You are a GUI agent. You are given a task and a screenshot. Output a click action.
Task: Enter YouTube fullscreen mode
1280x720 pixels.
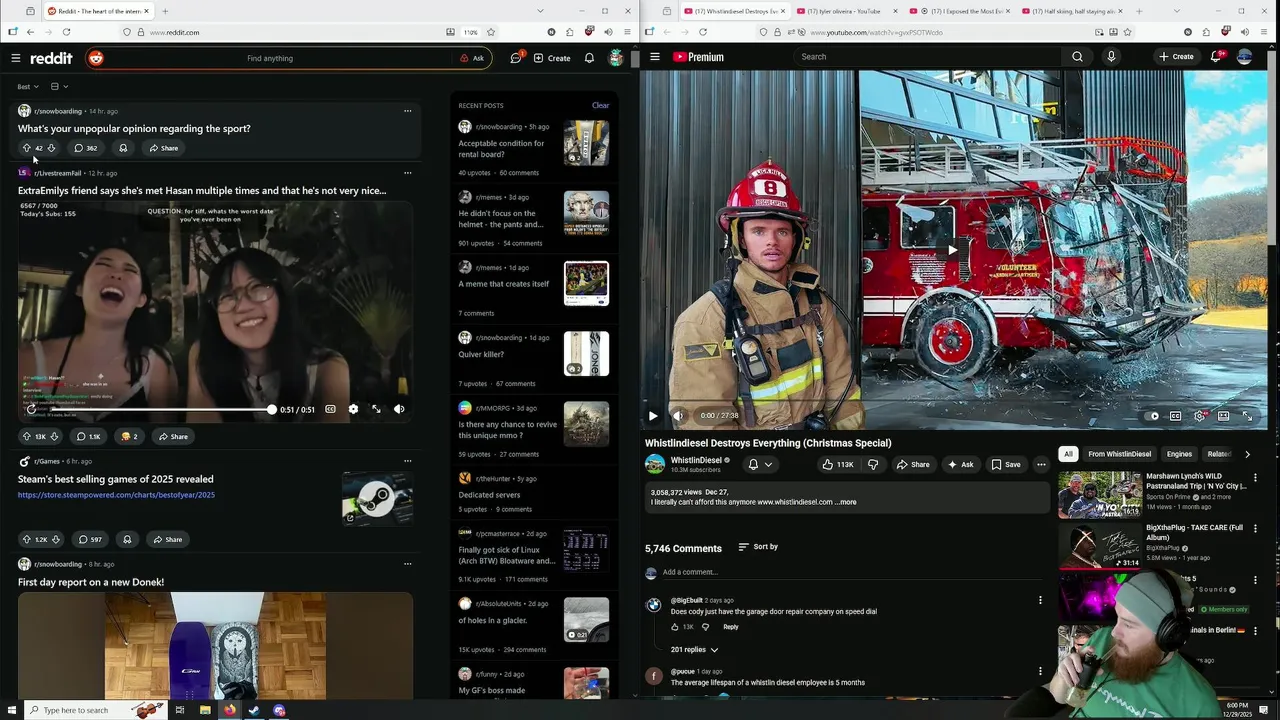pyautogui.click(x=1247, y=416)
